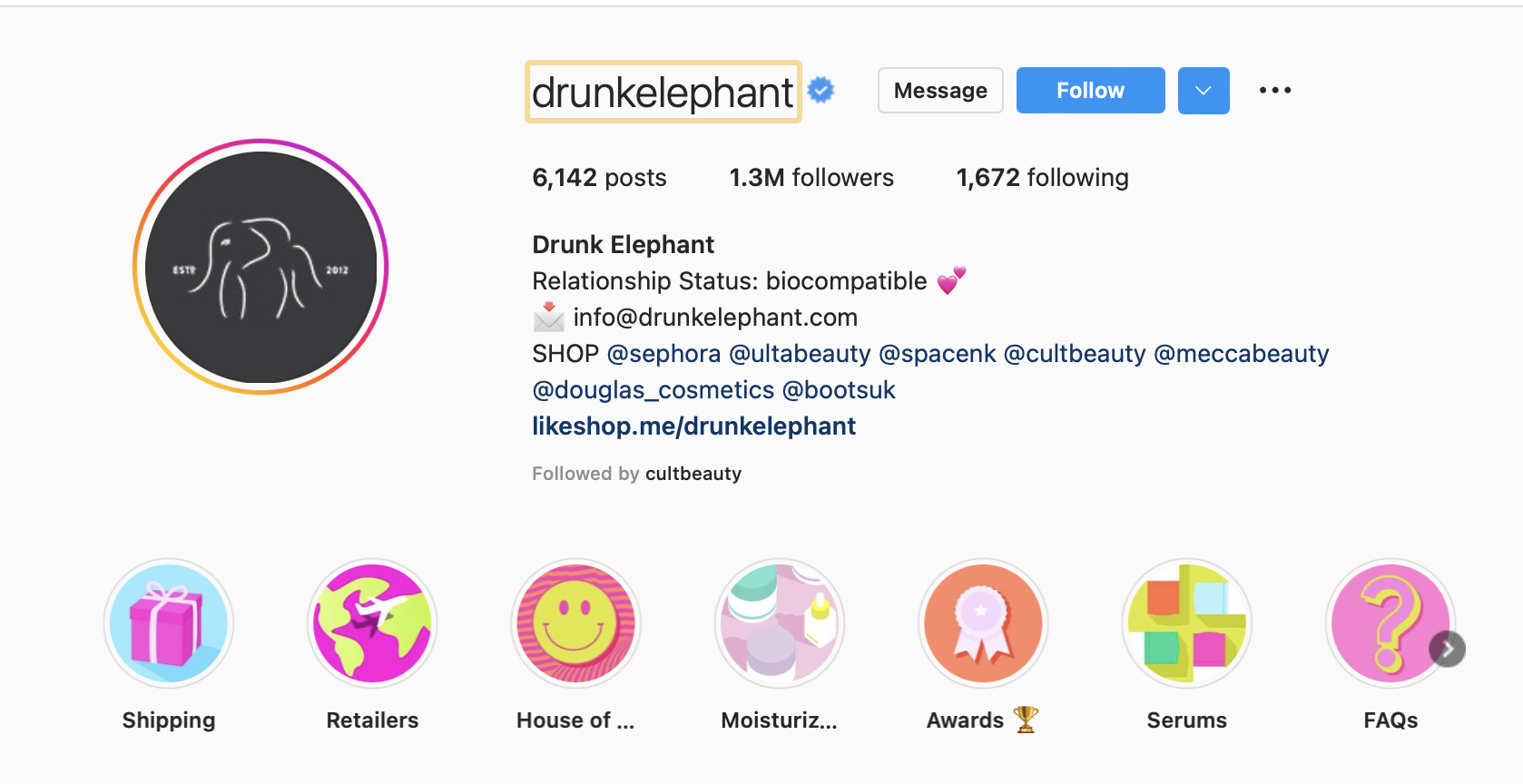Image resolution: width=1523 pixels, height=784 pixels.
Task: View the Awards story highlight
Action: [983, 623]
